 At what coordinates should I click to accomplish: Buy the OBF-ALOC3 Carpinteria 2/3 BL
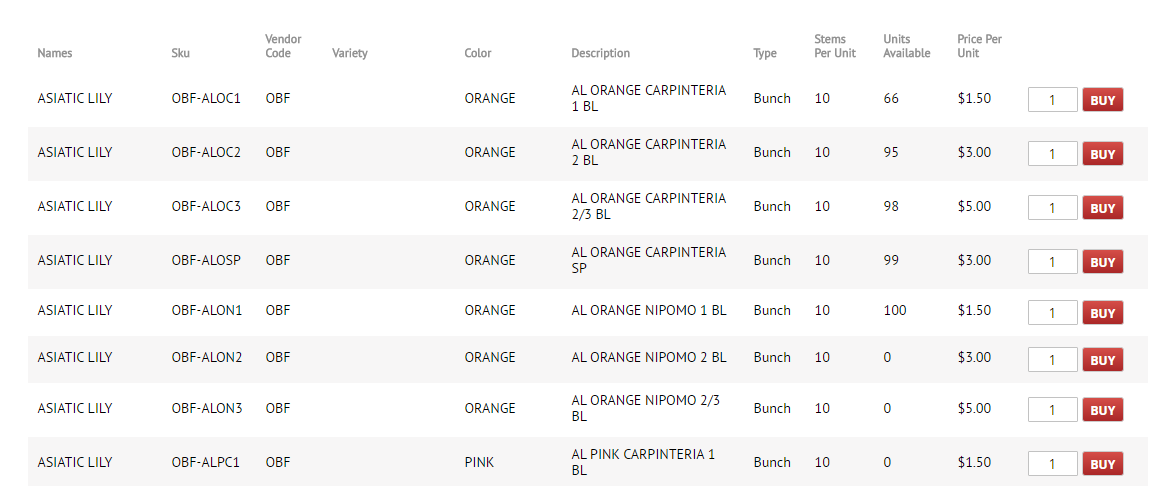(x=1102, y=208)
